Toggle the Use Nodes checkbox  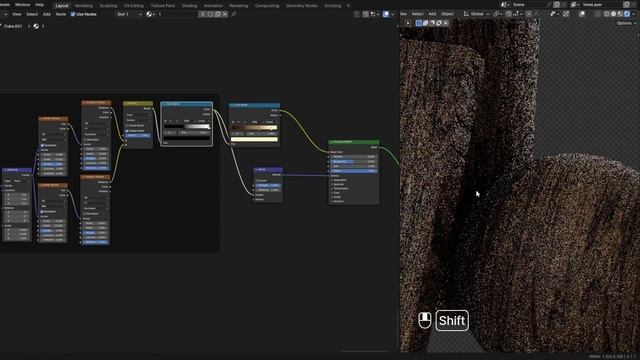coord(73,14)
